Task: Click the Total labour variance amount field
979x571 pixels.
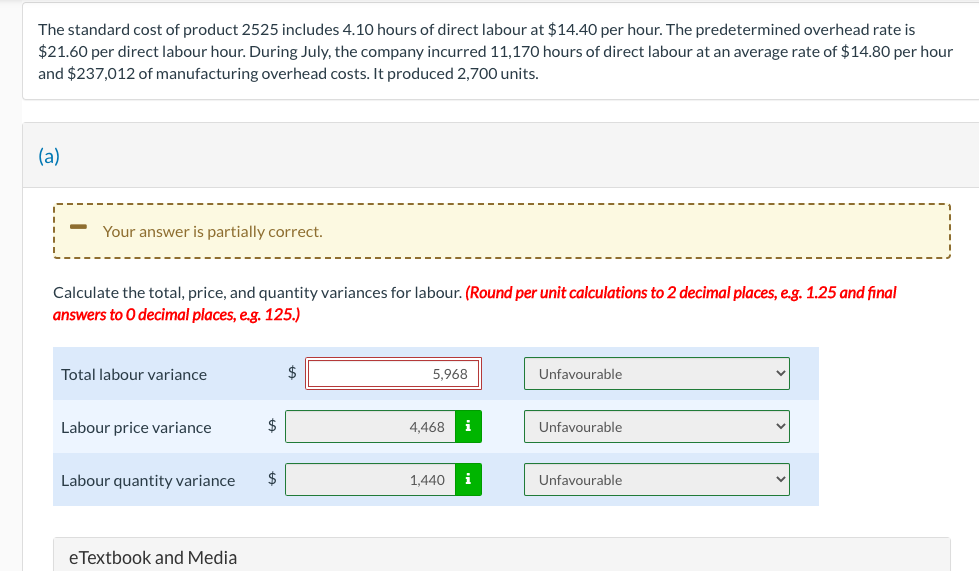Action: pyautogui.click(x=393, y=374)
